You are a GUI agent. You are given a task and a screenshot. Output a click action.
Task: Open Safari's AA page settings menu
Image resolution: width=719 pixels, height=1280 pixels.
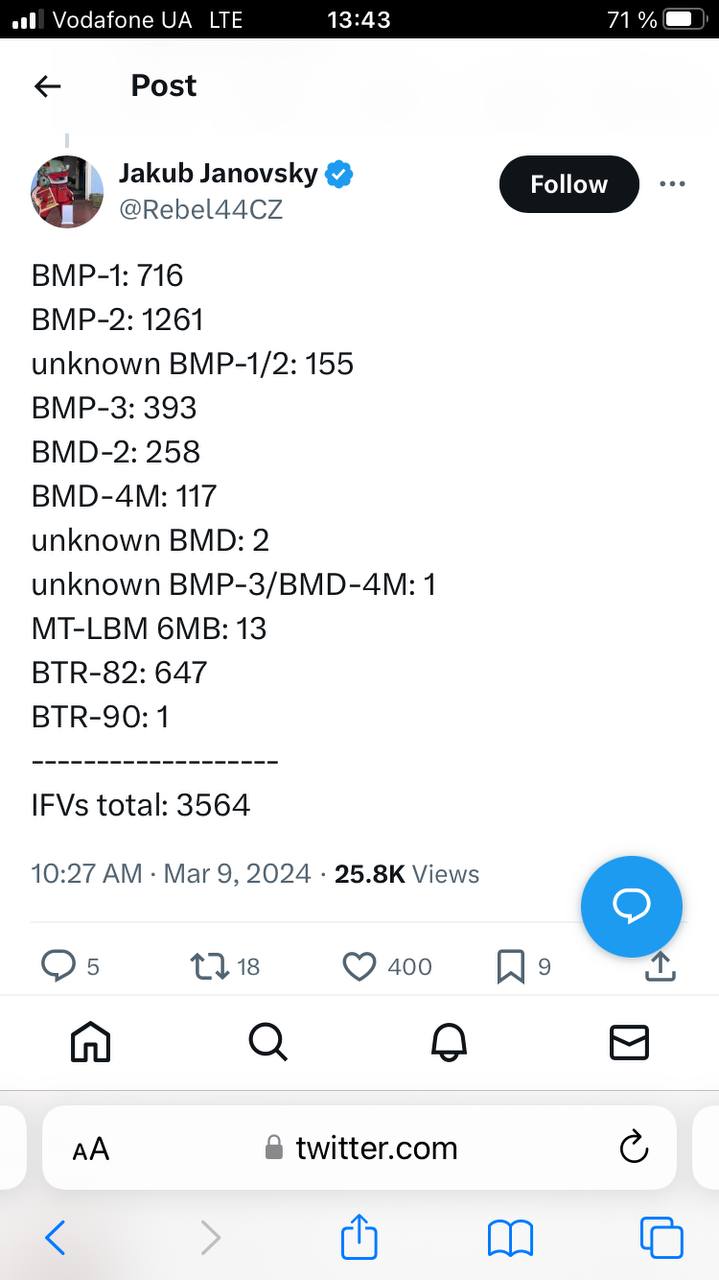[91, 1149]
